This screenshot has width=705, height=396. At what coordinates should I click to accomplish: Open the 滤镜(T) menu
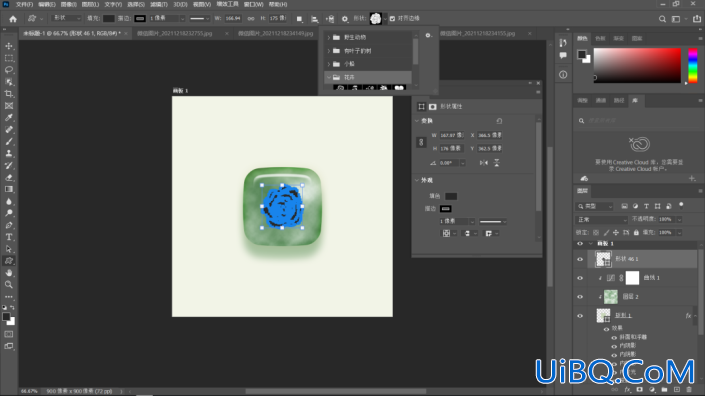pyautogui.click(x=159, y=4)
